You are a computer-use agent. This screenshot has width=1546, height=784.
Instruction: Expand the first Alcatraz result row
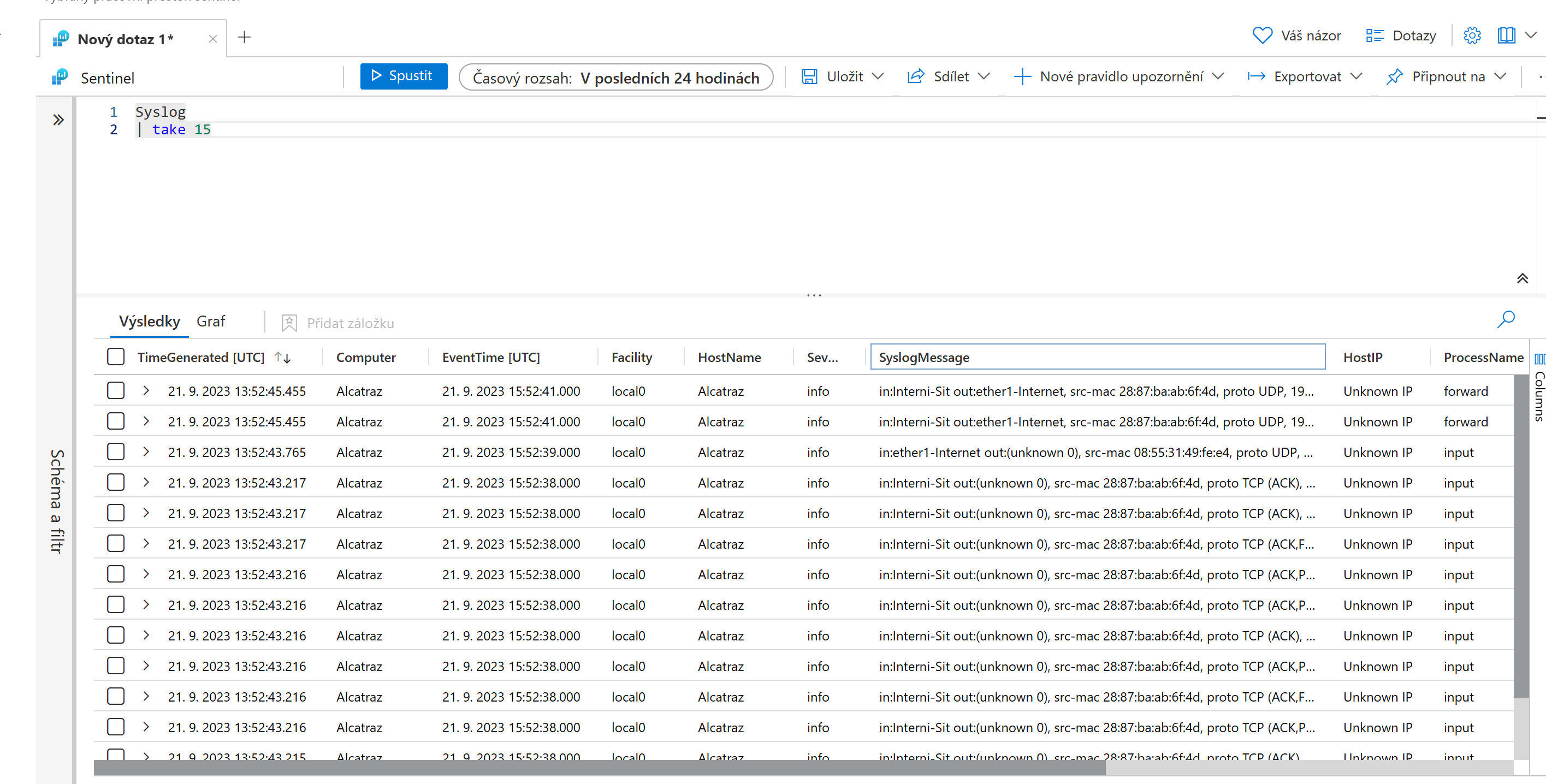pyautogui.click(x=145, y=390)
